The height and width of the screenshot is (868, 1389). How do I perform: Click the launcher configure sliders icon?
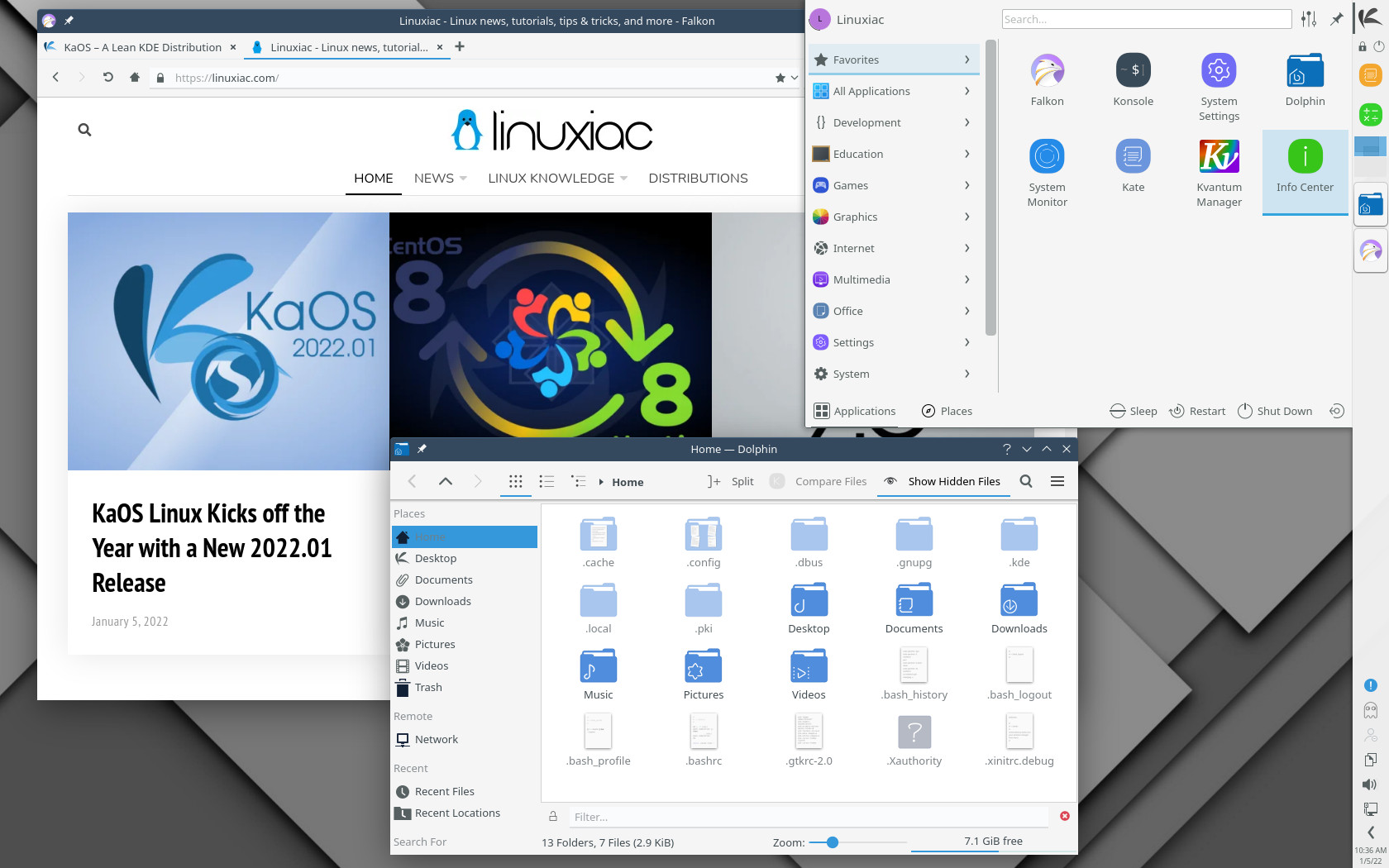coord(1308,19)
